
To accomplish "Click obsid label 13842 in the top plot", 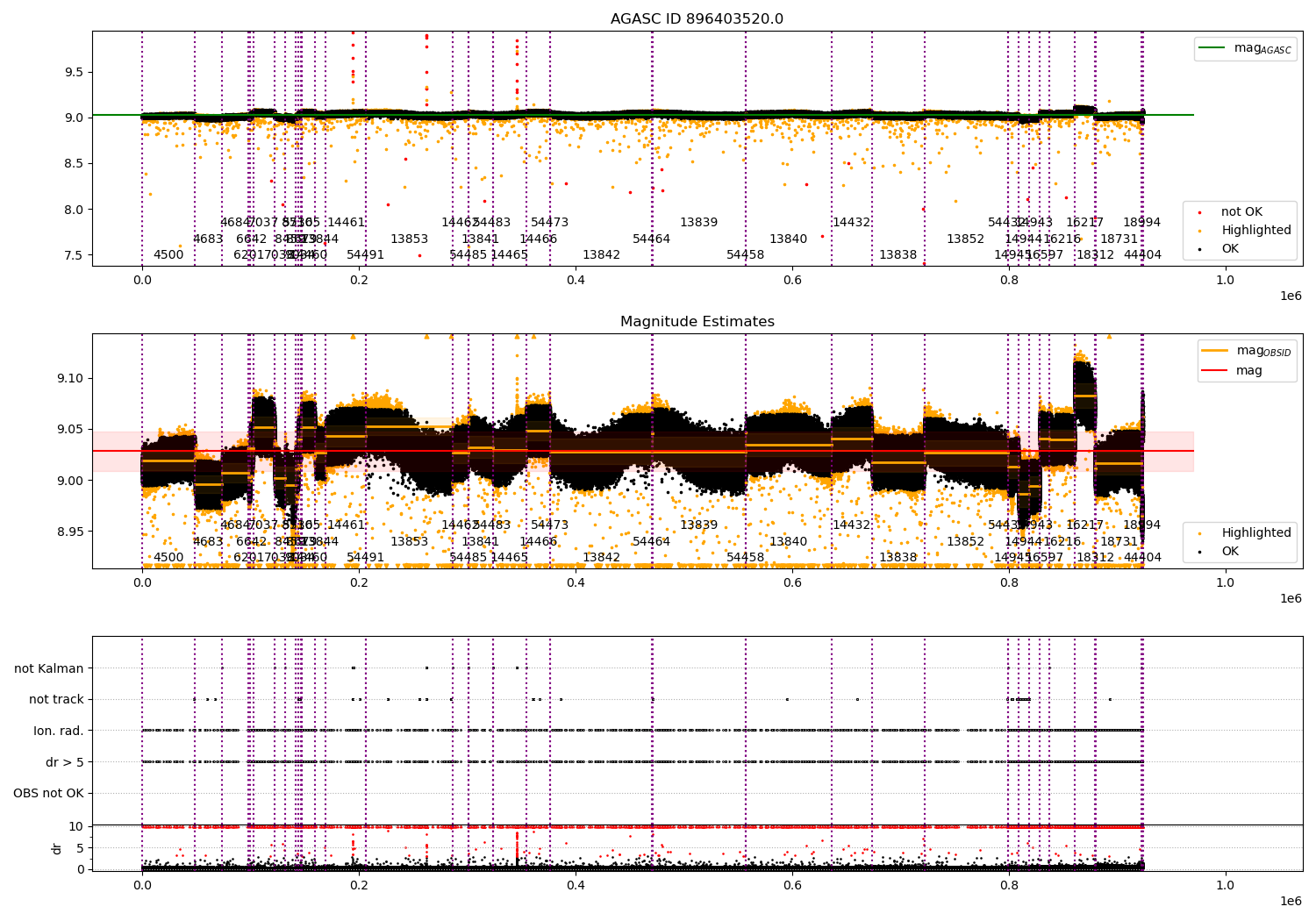I will (602, 255).
